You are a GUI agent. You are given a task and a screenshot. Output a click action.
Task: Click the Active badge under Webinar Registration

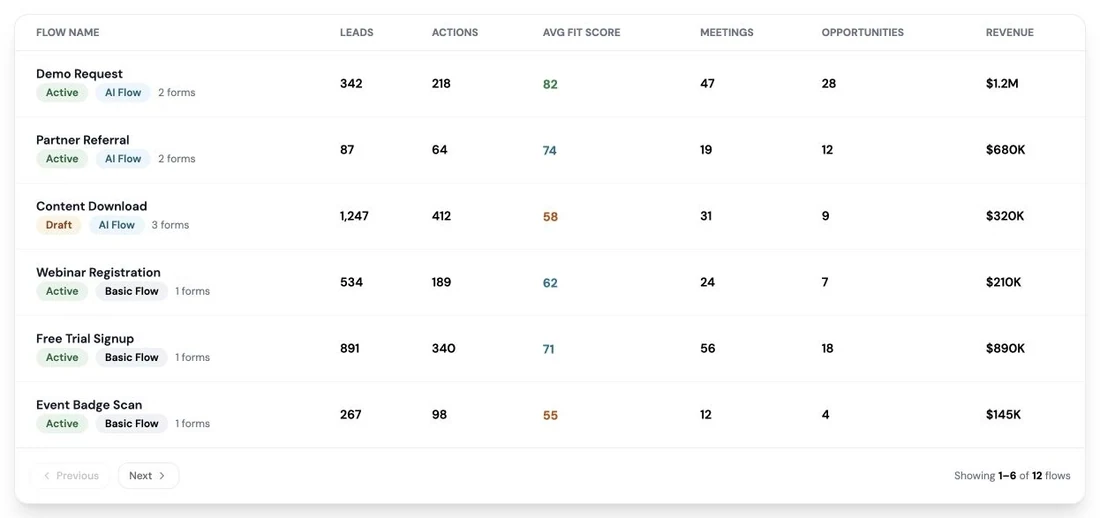(62, 291)
